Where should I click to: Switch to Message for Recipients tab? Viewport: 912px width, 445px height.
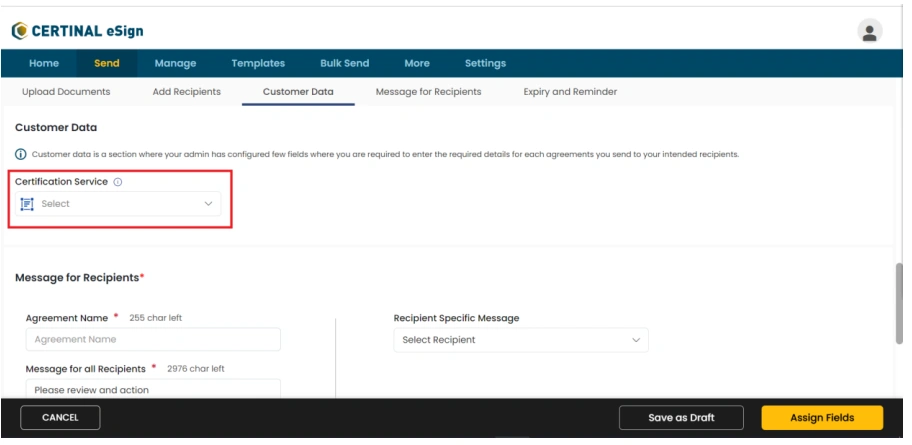click(x=429, y=92)
